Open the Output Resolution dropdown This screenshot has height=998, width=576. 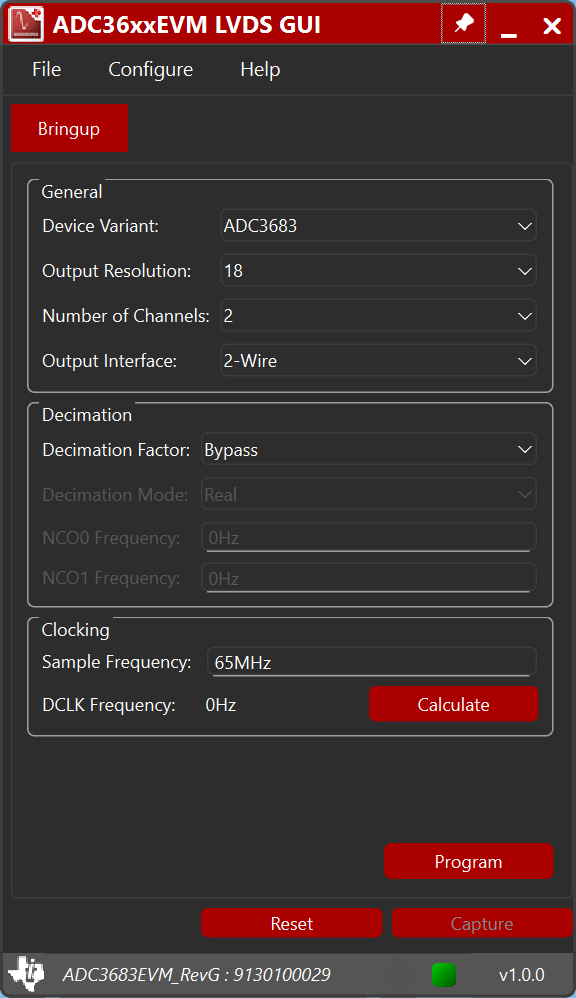tap(378, 270)
